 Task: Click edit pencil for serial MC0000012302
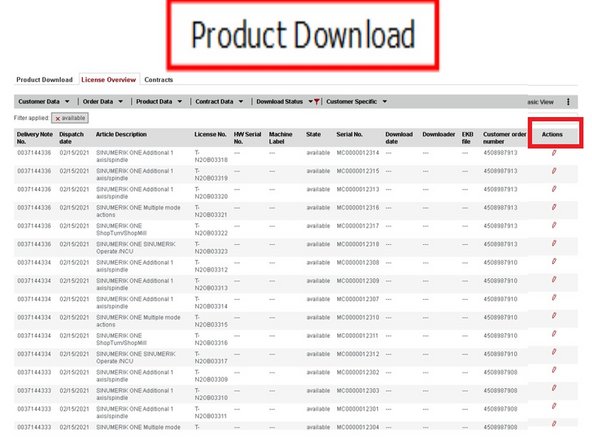click(554, 370)
